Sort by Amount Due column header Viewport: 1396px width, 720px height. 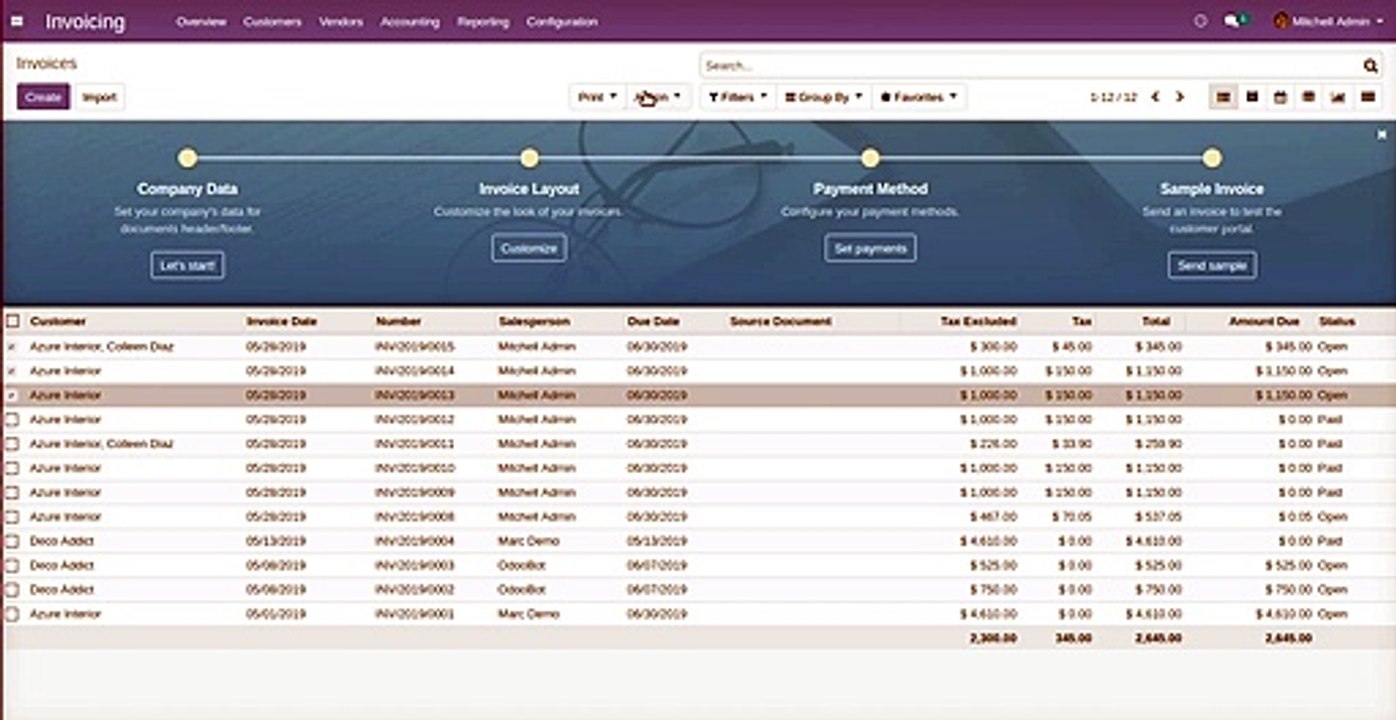[1264, 322]
